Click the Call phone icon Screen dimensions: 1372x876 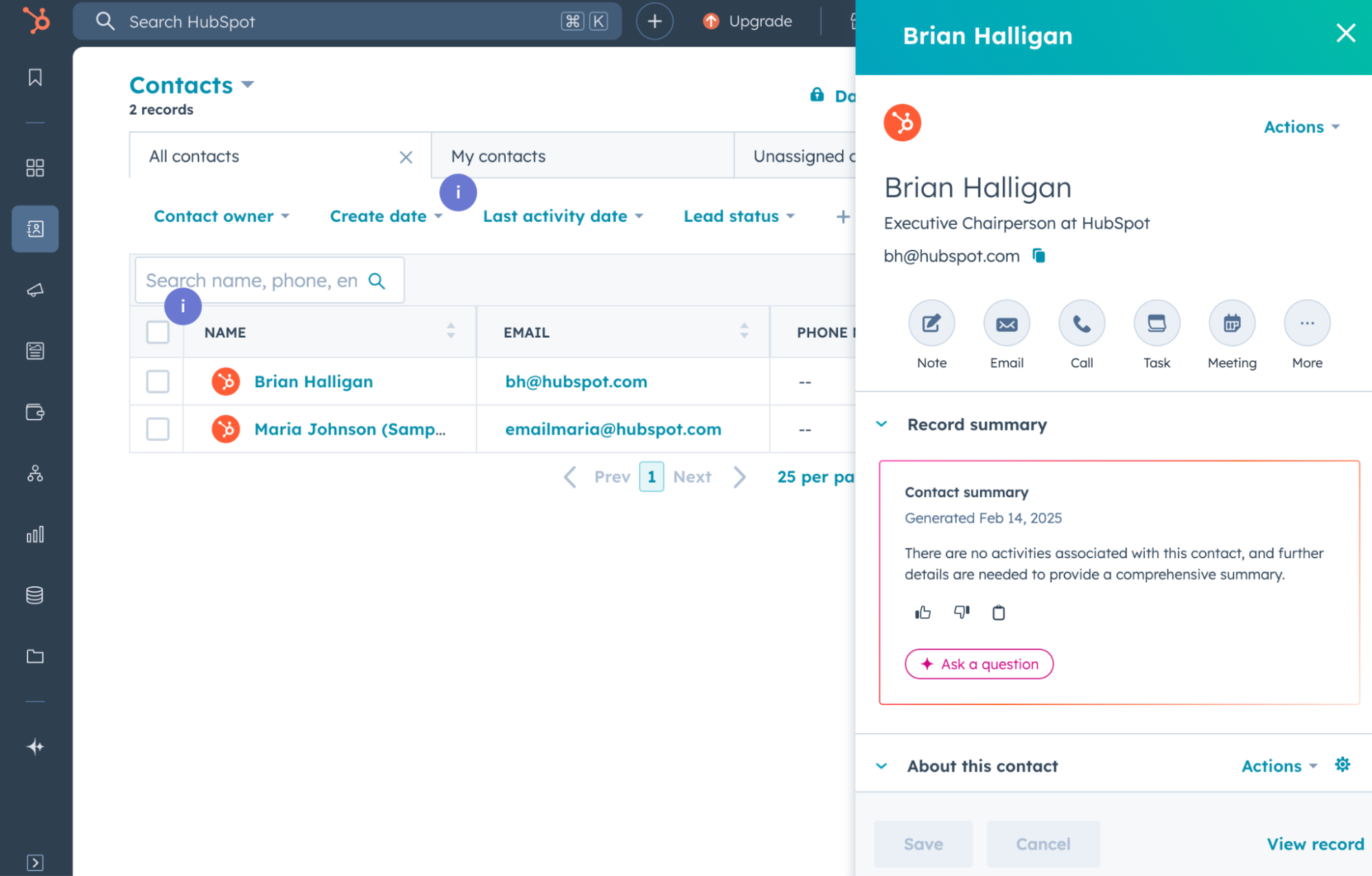click(1082, 323)
